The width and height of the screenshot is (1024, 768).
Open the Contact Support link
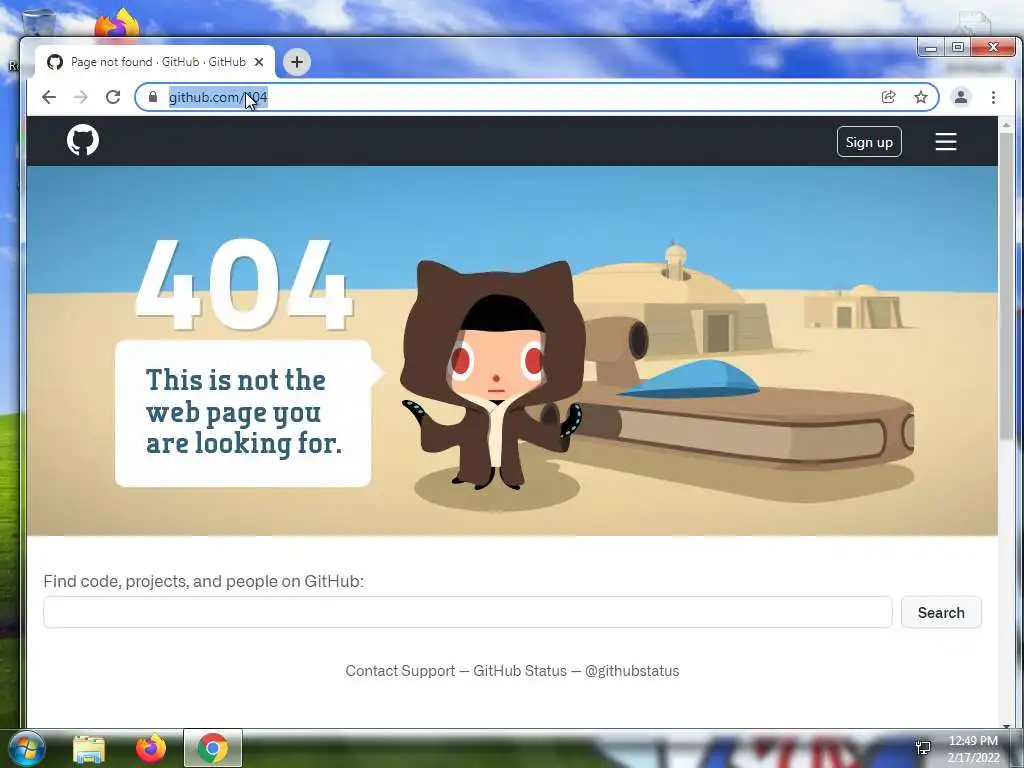(400, 671)
